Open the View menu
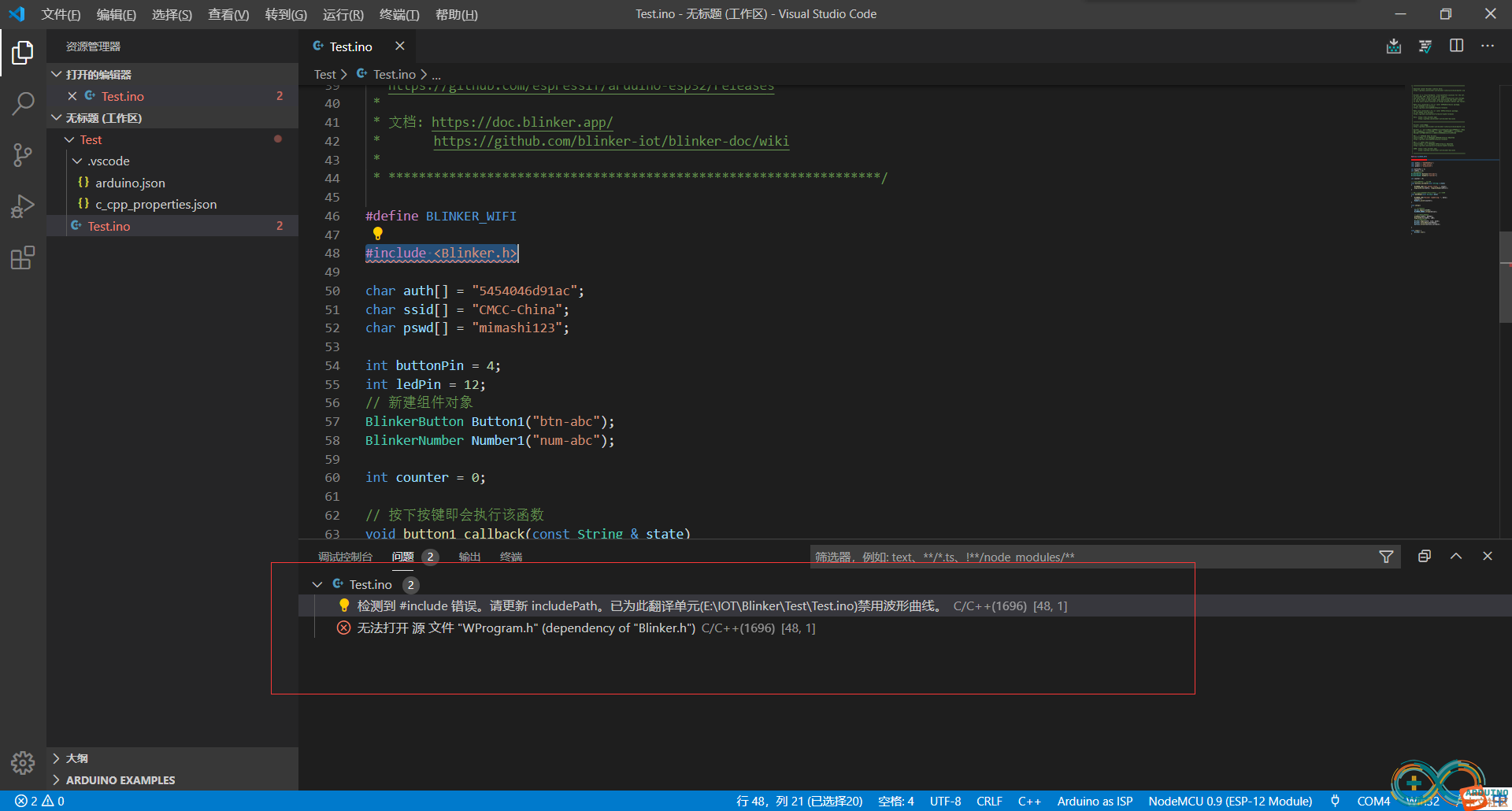Image resolution: width=1512 pixels, height=811 pixels. (x=228, y=14)
